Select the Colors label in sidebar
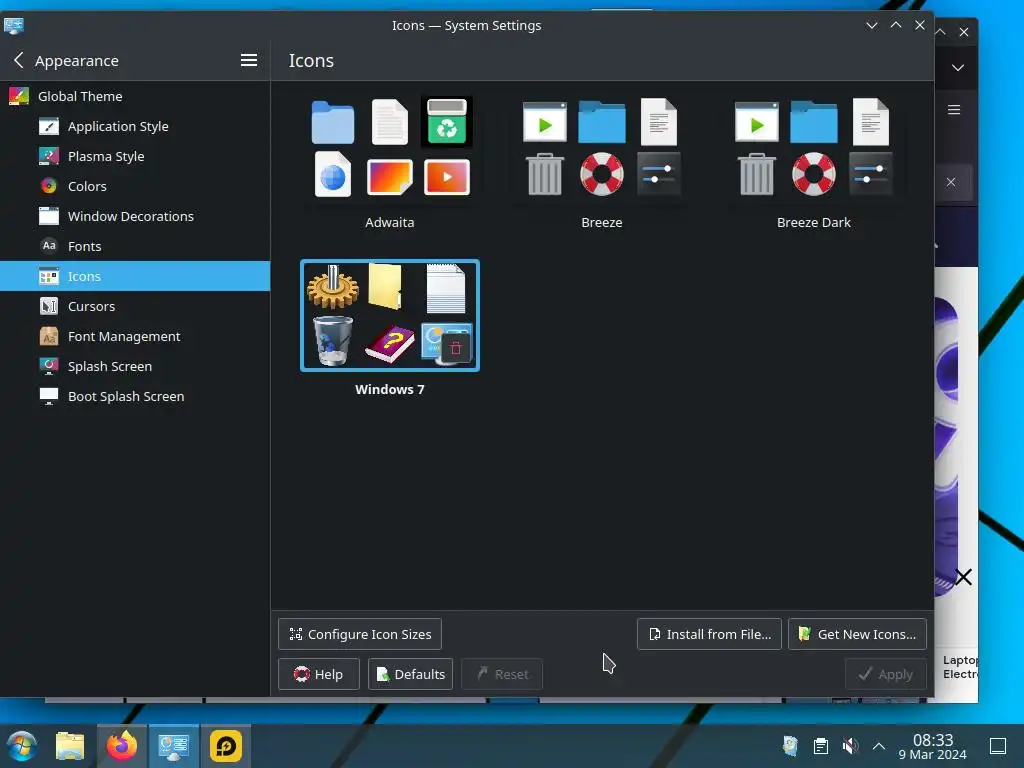1024x768 pixels. pyautogui.click(x=87, y=186)
